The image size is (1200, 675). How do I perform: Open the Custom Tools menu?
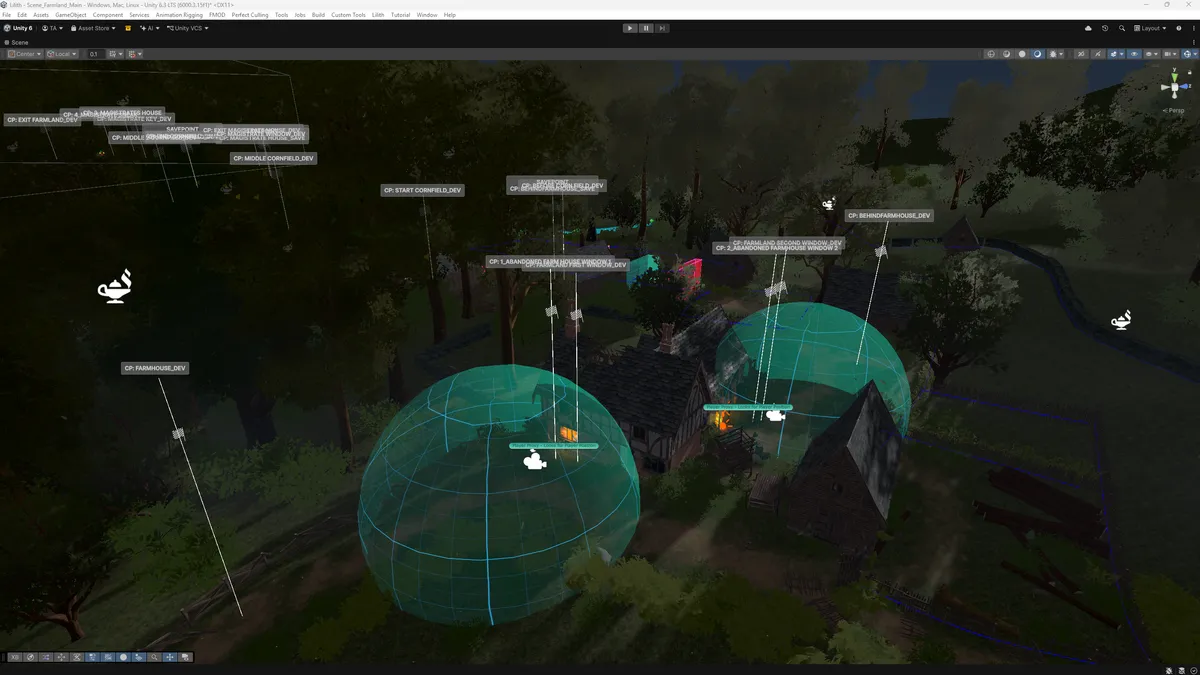348,15
